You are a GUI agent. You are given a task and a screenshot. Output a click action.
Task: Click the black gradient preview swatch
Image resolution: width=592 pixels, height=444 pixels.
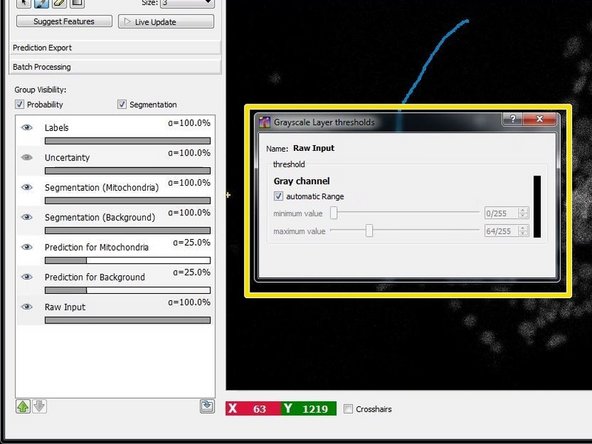pos(537,207)
